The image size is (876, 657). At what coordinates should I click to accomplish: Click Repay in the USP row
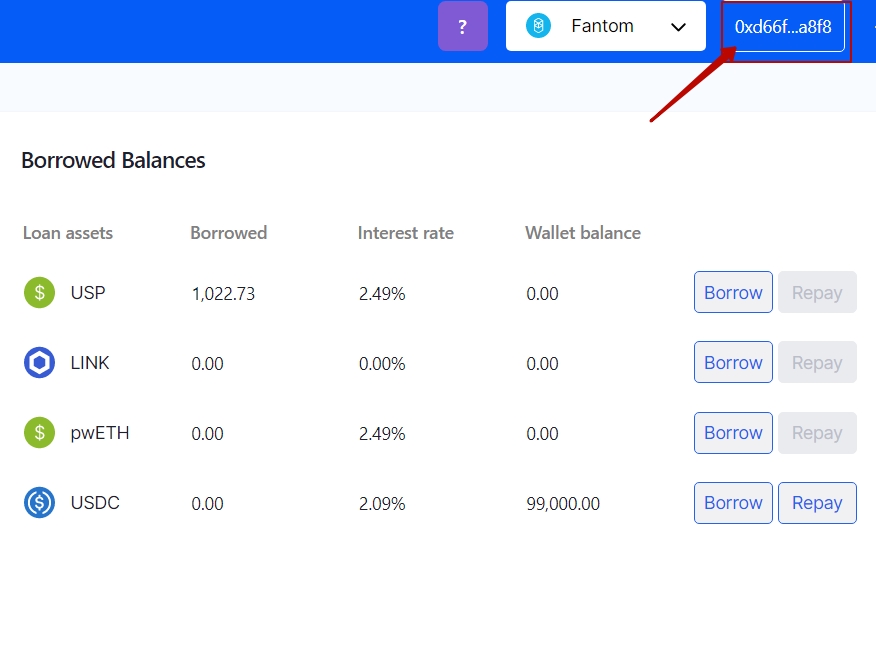[x=817, y=293]
